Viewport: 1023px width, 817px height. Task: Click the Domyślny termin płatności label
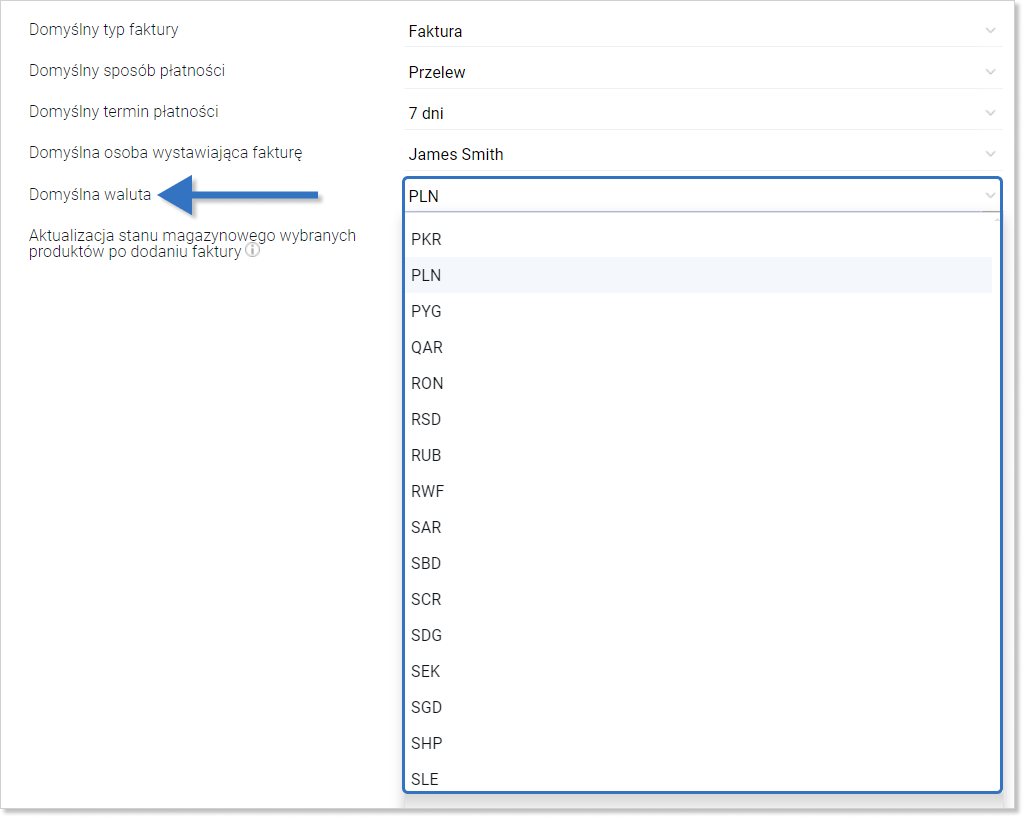(124, 112)
